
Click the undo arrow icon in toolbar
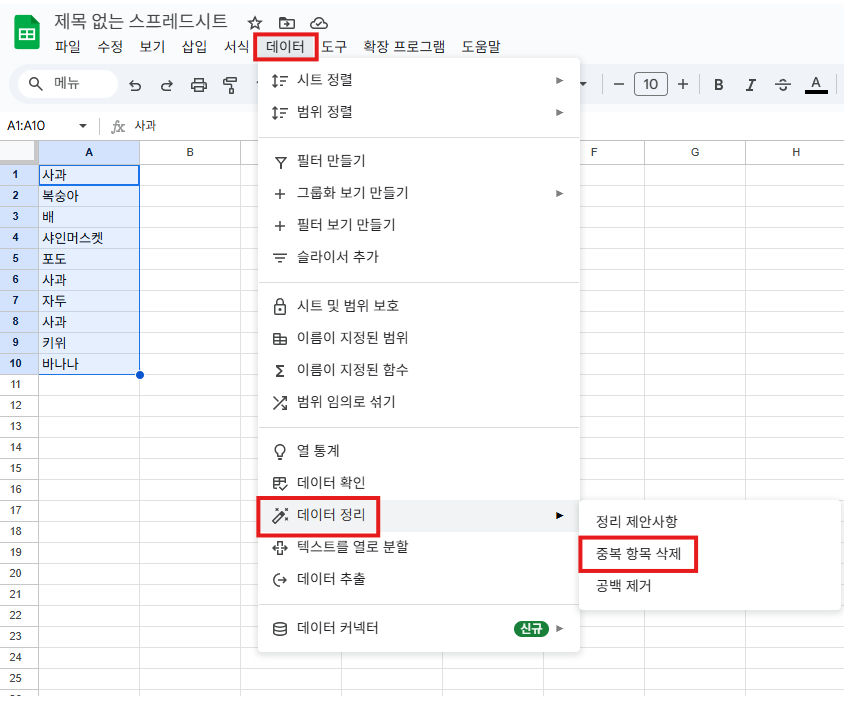coord(135,85)
